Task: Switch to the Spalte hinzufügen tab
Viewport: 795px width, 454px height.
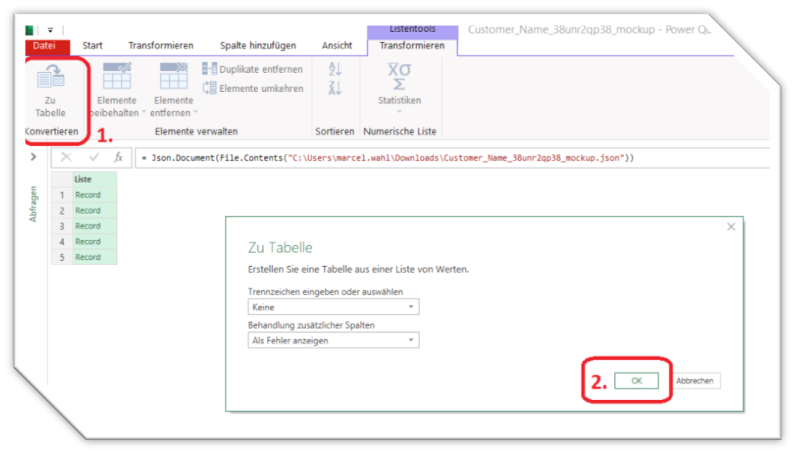Action: pyautogui.click(x=257, y=45)
